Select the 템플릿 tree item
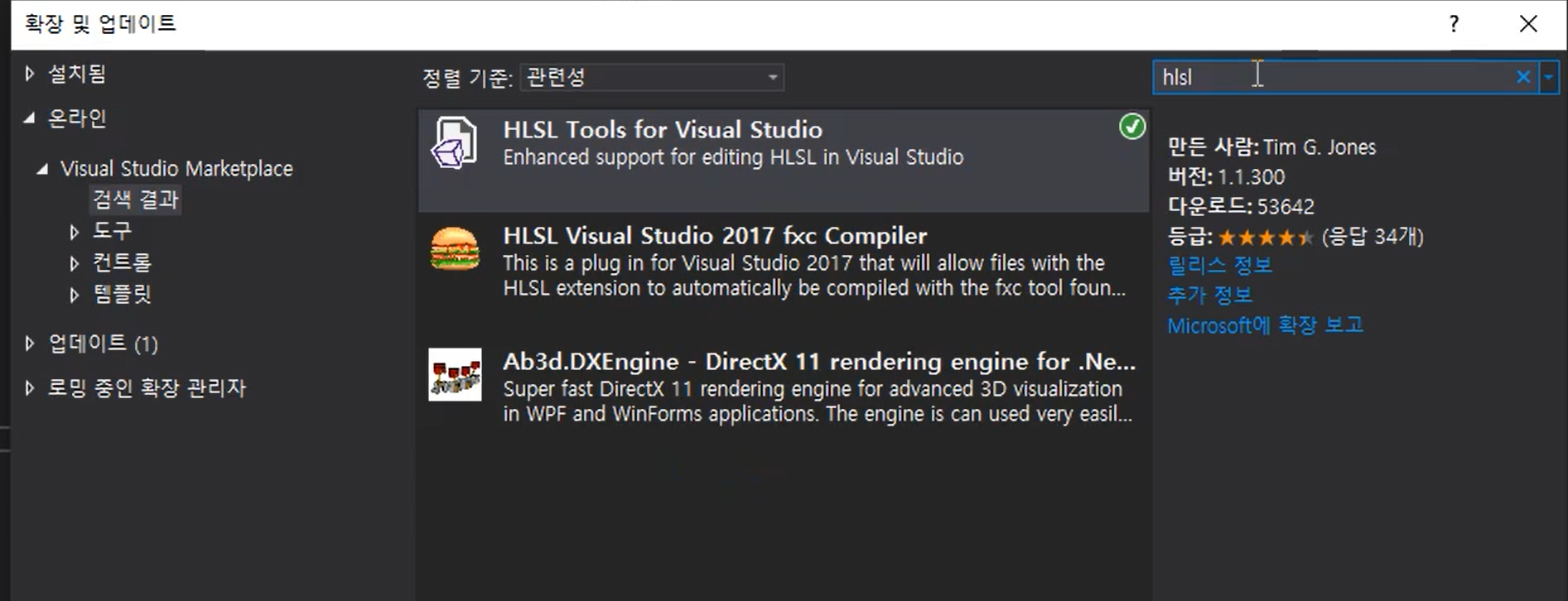Screen dimensions: 1568x601 (123, 295)
